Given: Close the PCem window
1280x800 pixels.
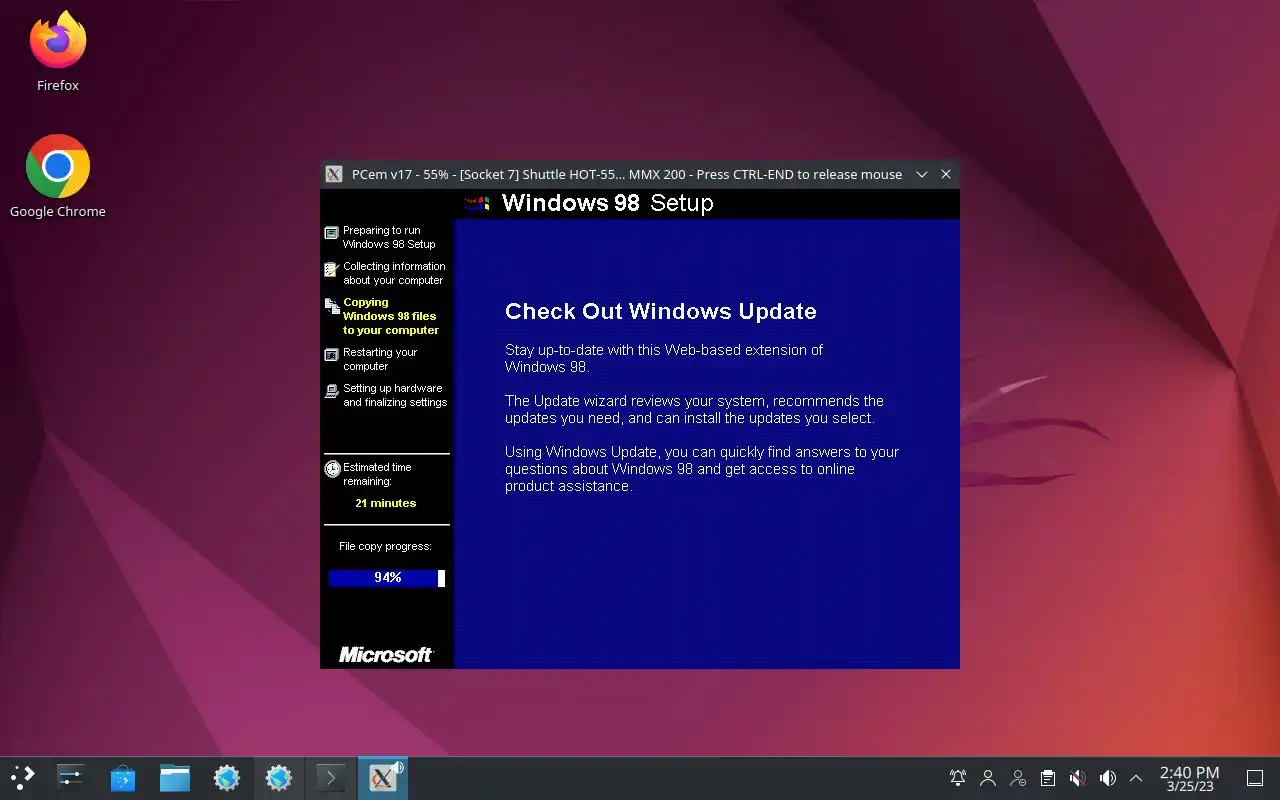Looking at the screenshot, I should [946, 174].
